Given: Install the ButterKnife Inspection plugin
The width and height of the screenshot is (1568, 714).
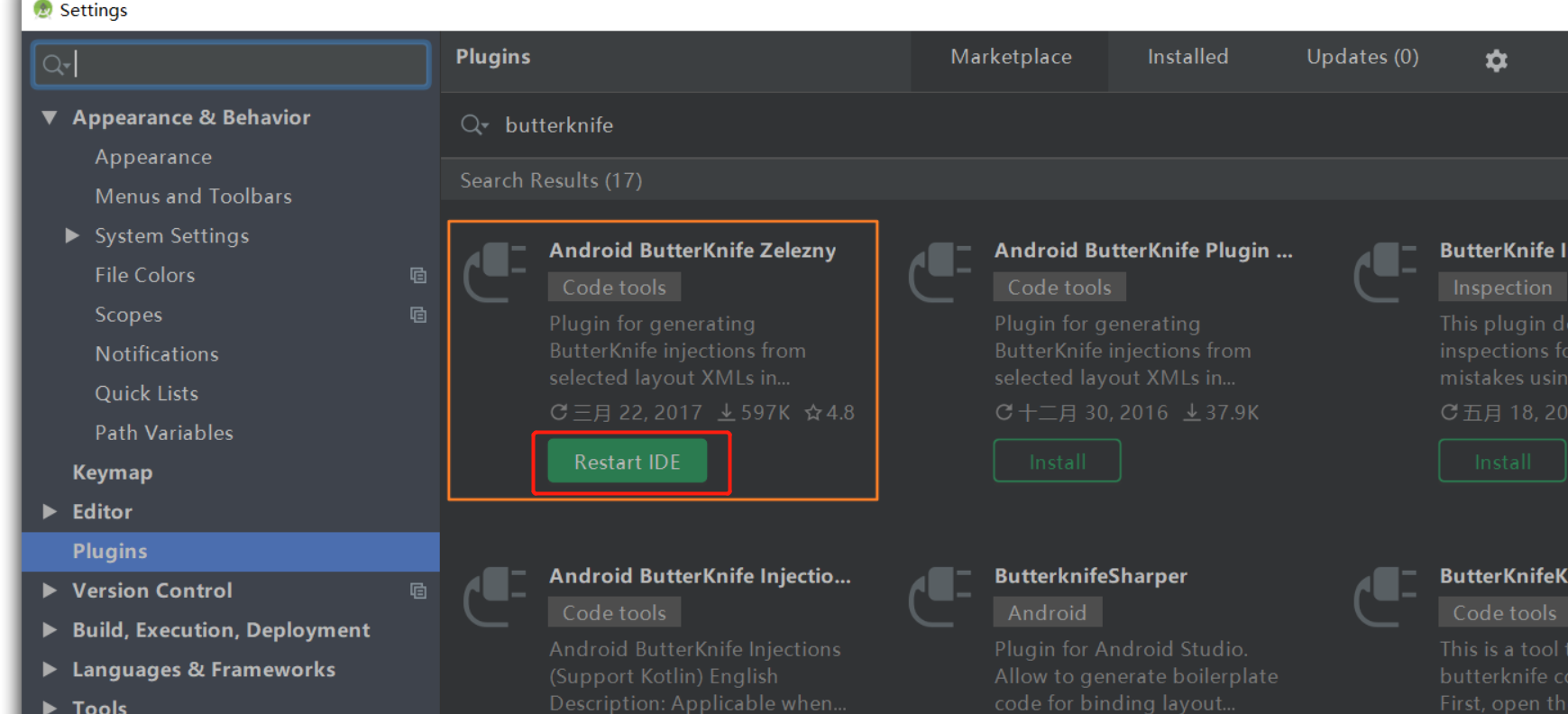Looking at the screenshot, I should (x=1502, y=462).
